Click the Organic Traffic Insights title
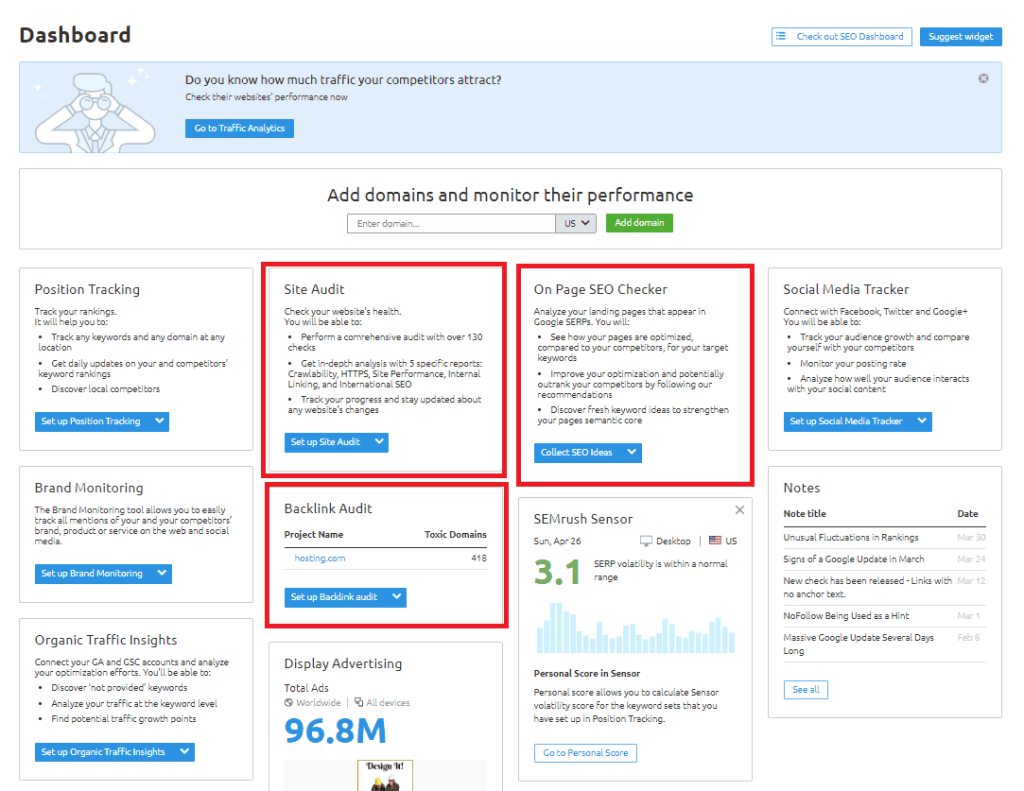This screenshot has width=1024, height=791. [x=106, y=640]
